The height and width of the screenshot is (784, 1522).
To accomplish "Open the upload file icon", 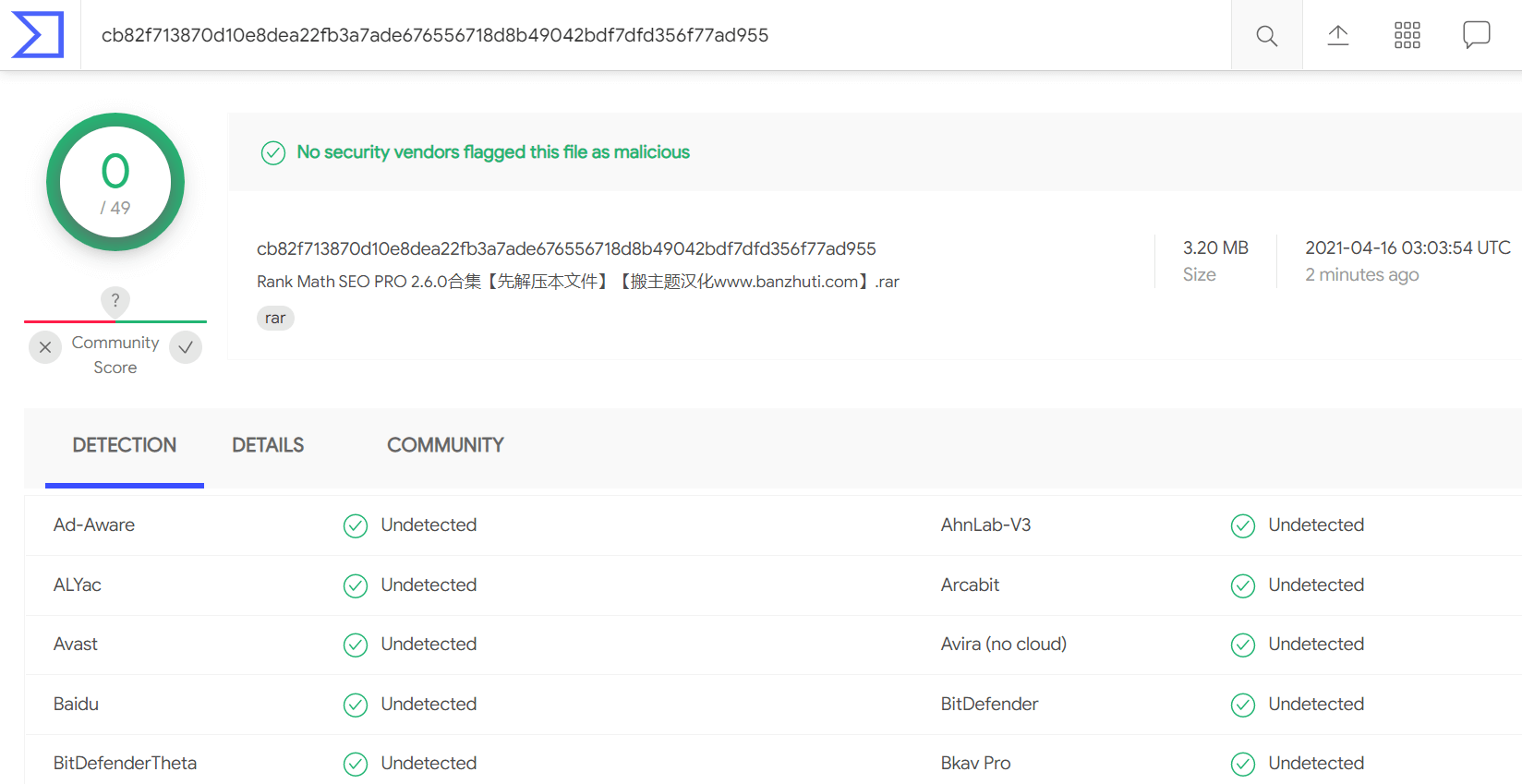I will [x=1338, y=35].
